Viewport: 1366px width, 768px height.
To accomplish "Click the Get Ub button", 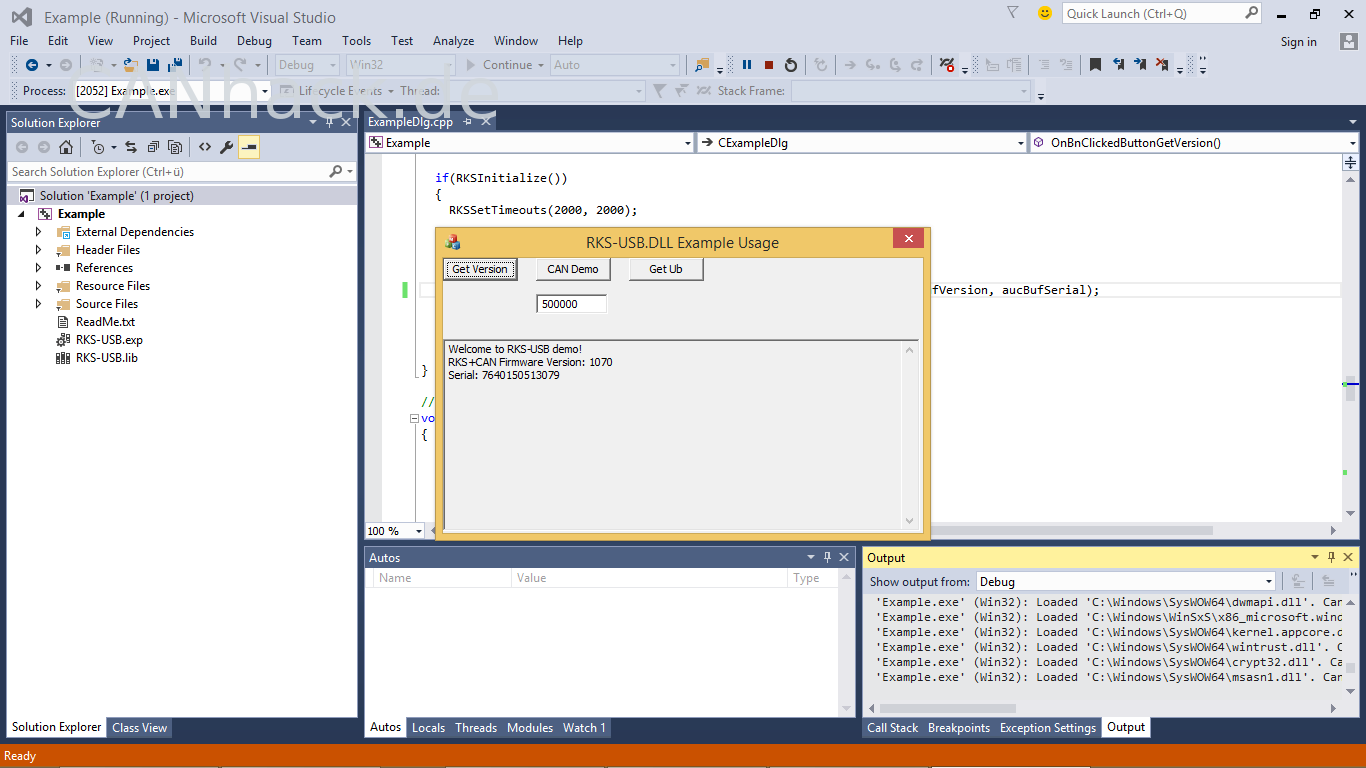I will 666,269.
